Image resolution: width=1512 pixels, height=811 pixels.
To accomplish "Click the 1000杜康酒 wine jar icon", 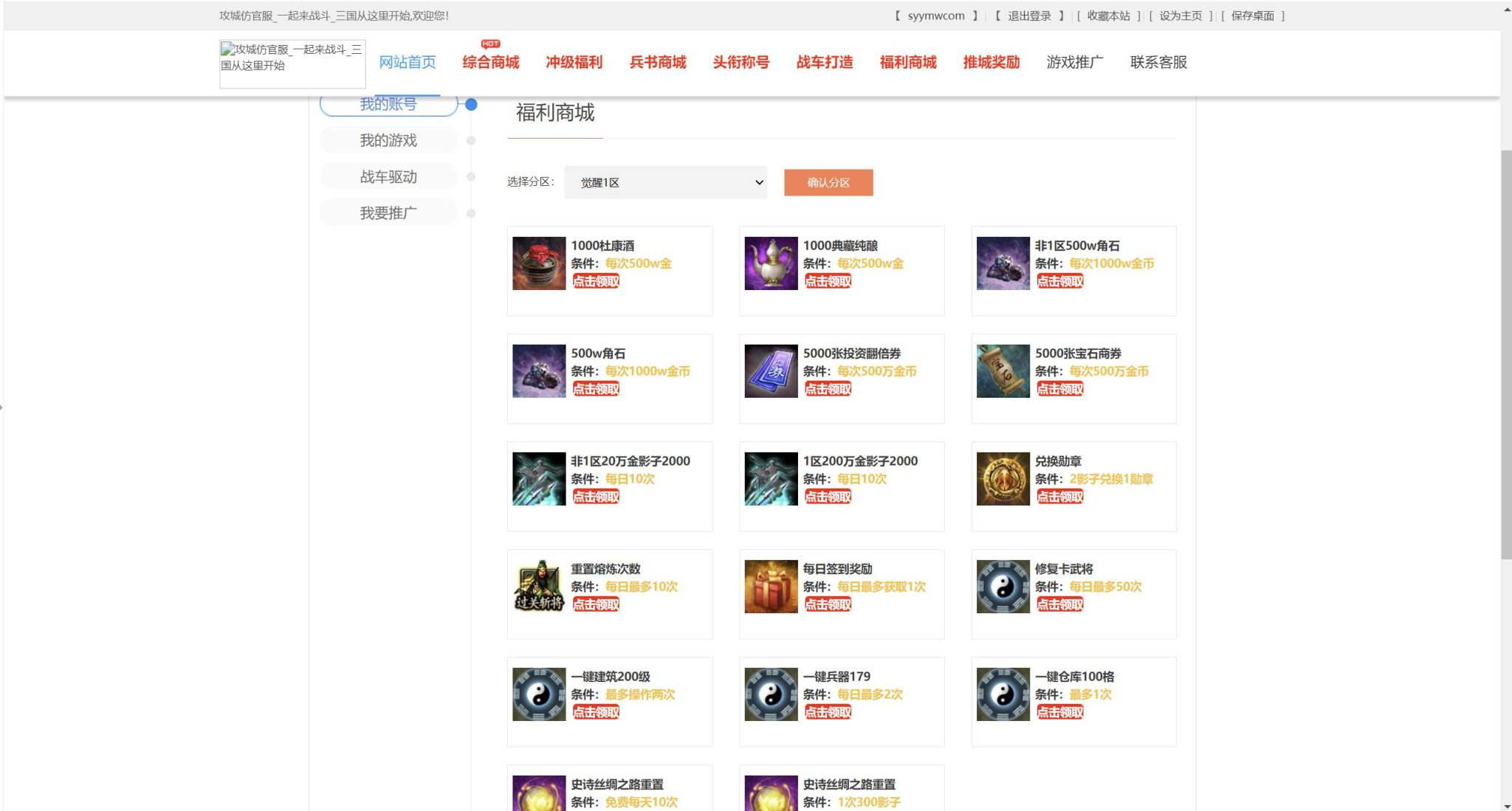I will 539,263.
